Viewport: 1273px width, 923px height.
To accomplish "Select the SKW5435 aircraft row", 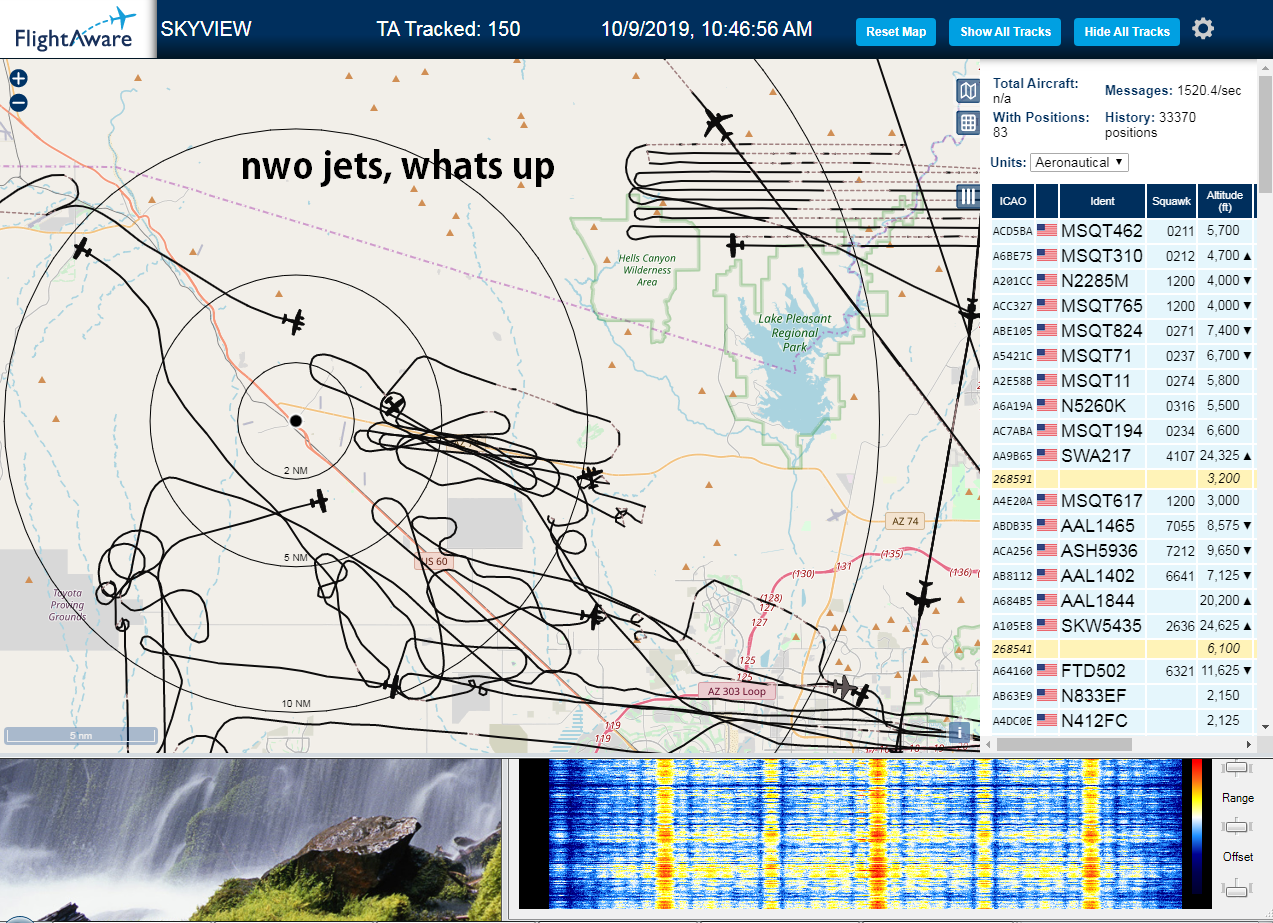I will coord(1121,626).
